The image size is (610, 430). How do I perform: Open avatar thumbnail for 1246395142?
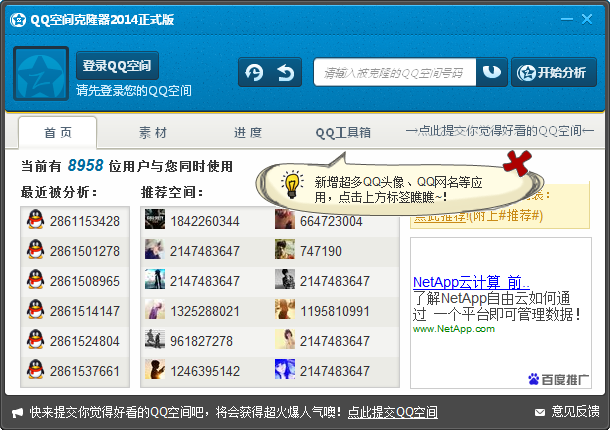point(155,369)
